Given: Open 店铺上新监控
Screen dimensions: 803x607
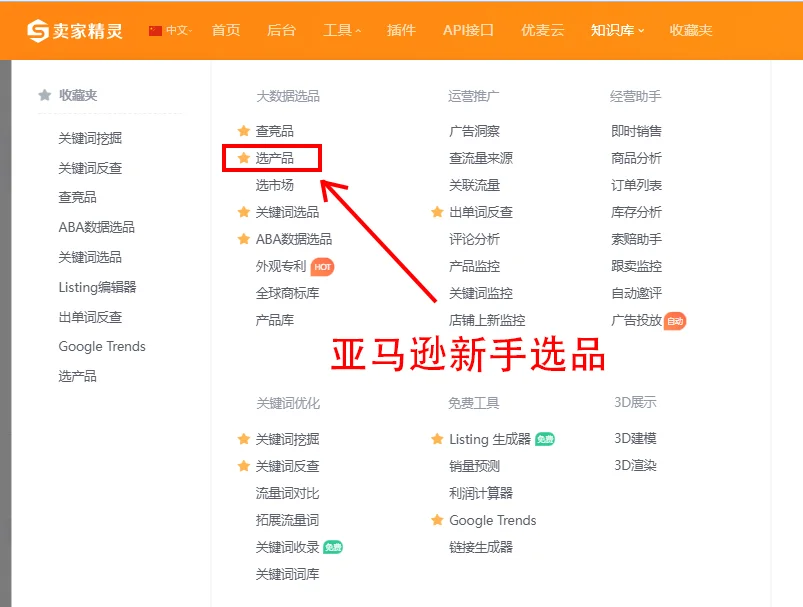Looking at the screenshot, I should pyautogui.click(x=487, y=321).
